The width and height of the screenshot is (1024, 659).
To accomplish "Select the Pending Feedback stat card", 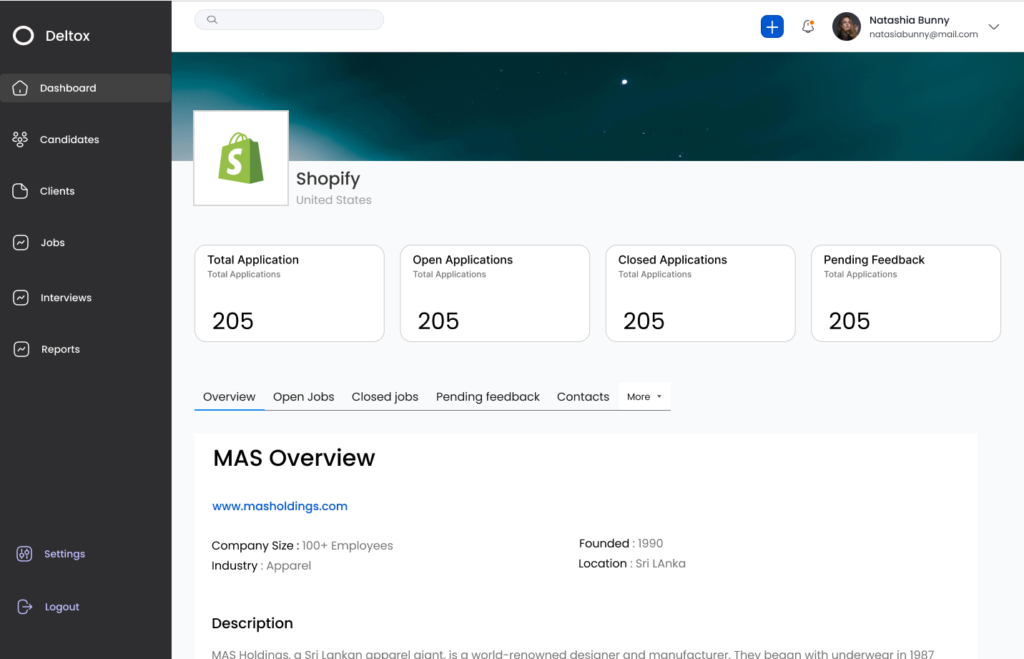I will [906, 293].
